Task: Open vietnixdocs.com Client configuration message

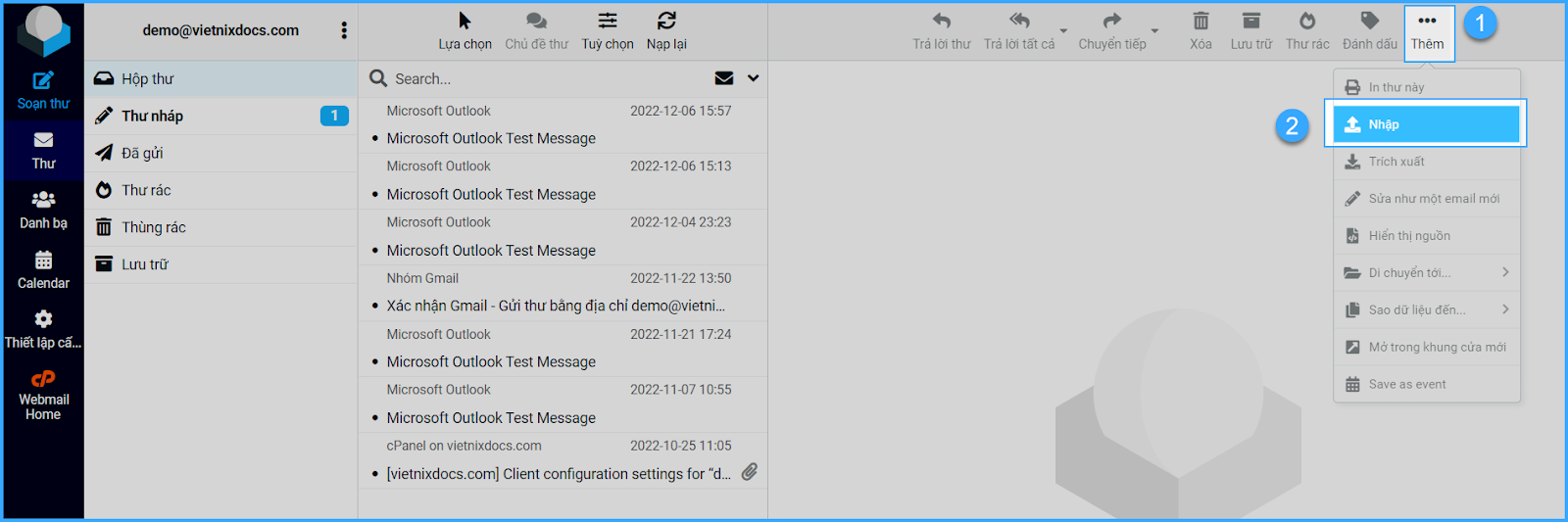Action: click(x=563, y=460)
